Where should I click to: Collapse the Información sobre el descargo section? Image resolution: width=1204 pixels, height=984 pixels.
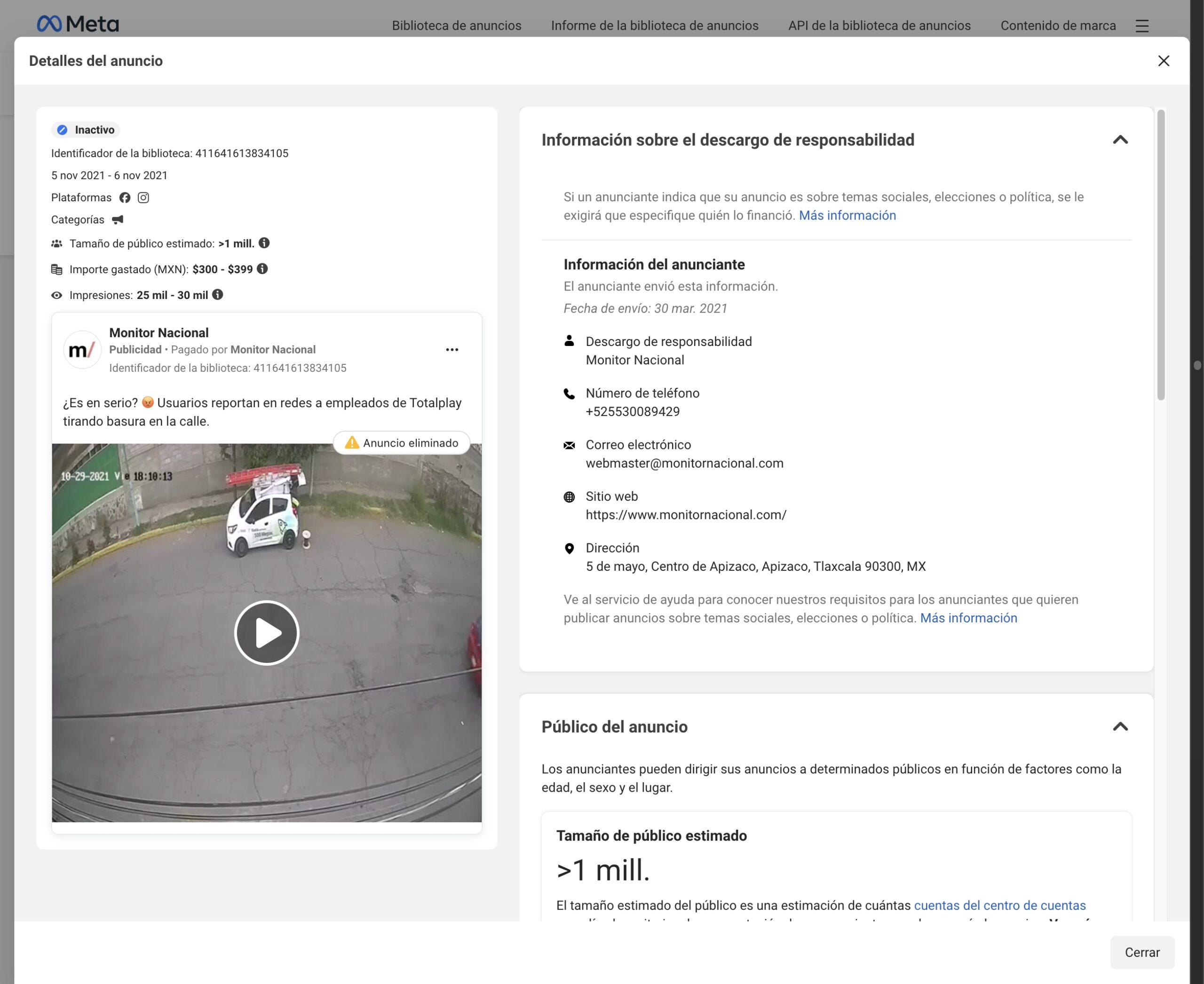tap(1120, 140)
